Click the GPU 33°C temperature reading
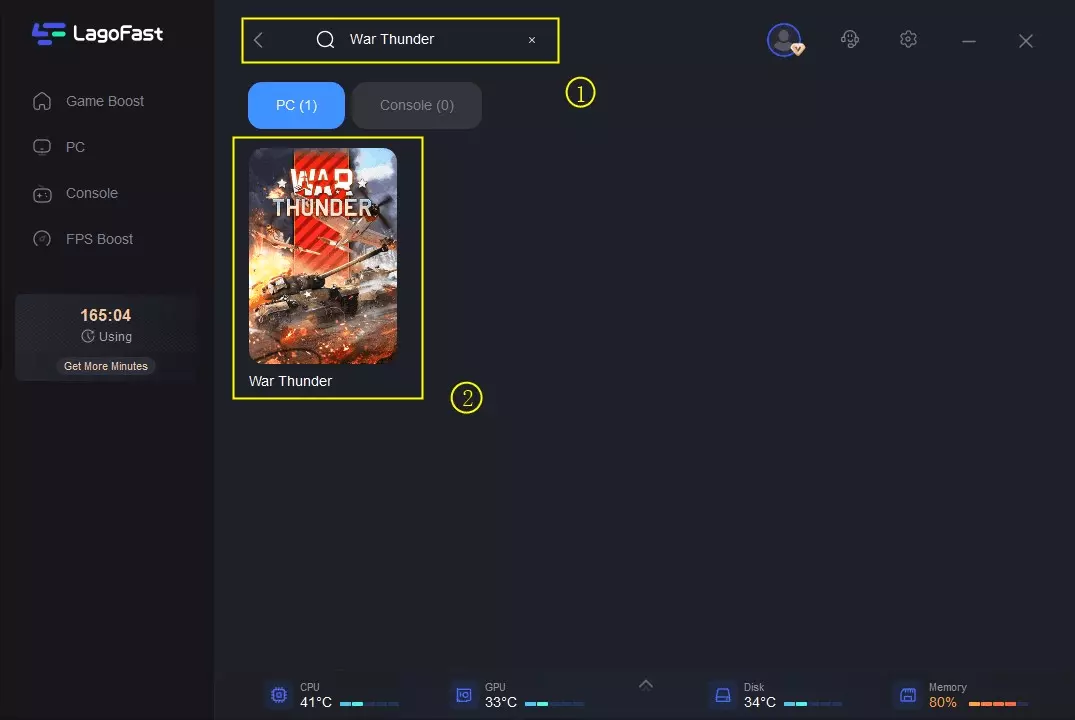 click(501, 703)
